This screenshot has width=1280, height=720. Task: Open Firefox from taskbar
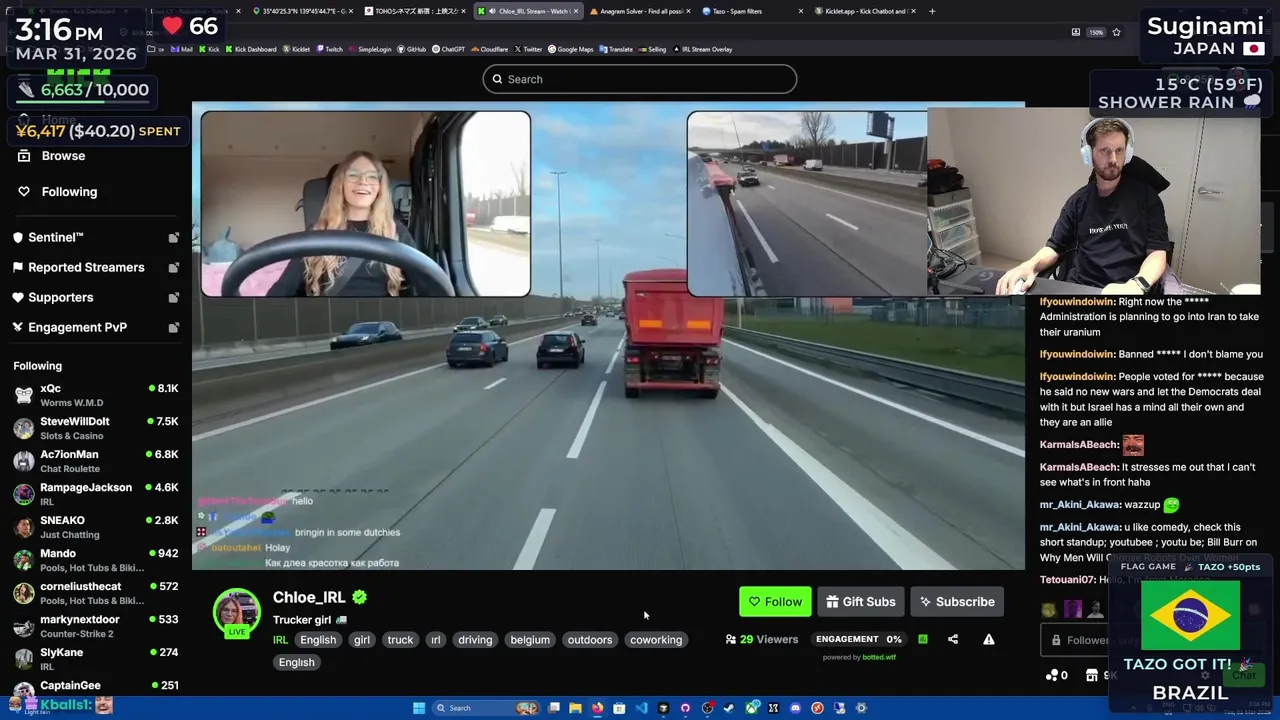pyautogui.click(x=597, y=708)
